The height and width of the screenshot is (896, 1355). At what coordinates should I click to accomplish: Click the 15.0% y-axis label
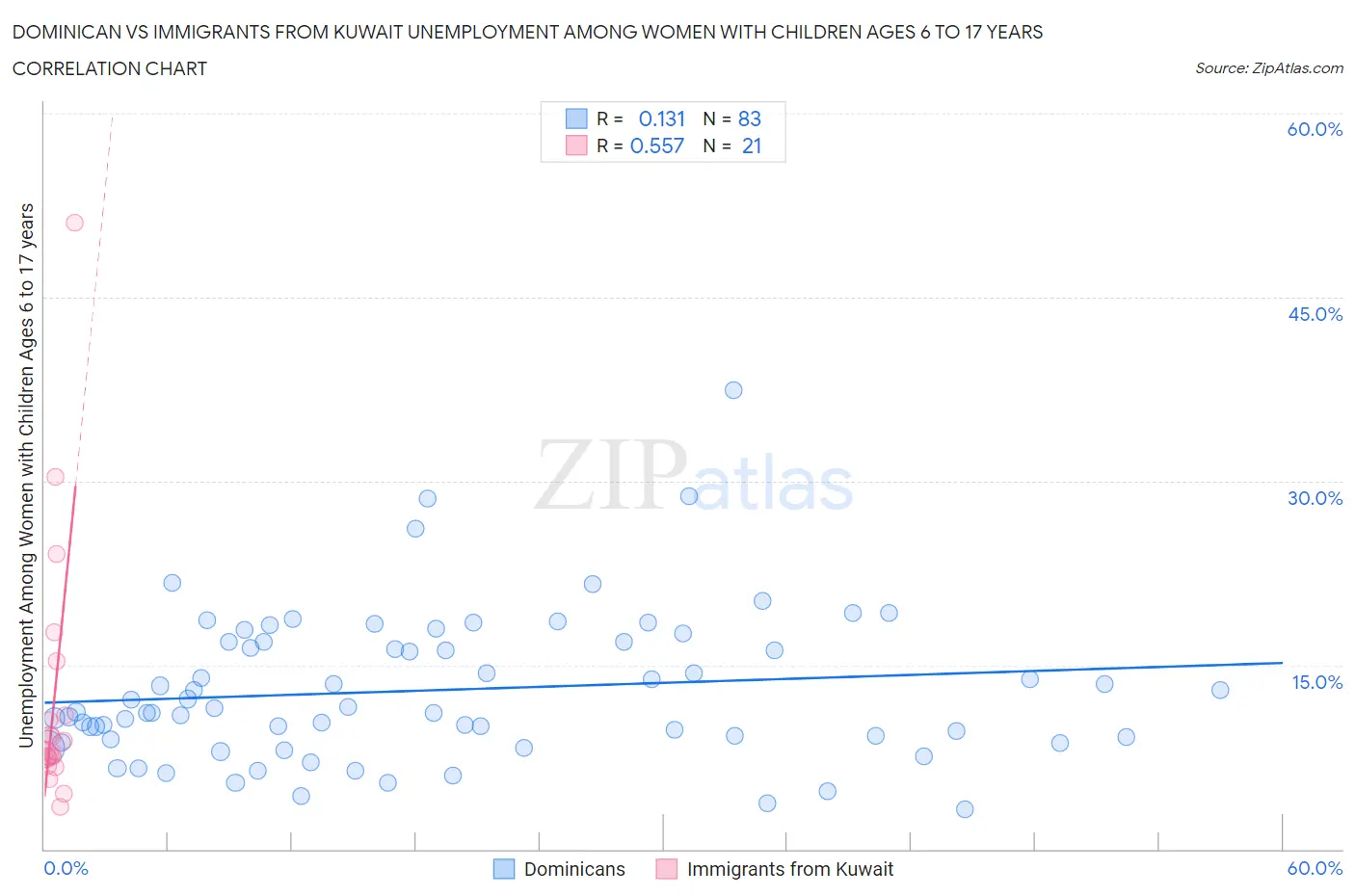pos(1316,682)
